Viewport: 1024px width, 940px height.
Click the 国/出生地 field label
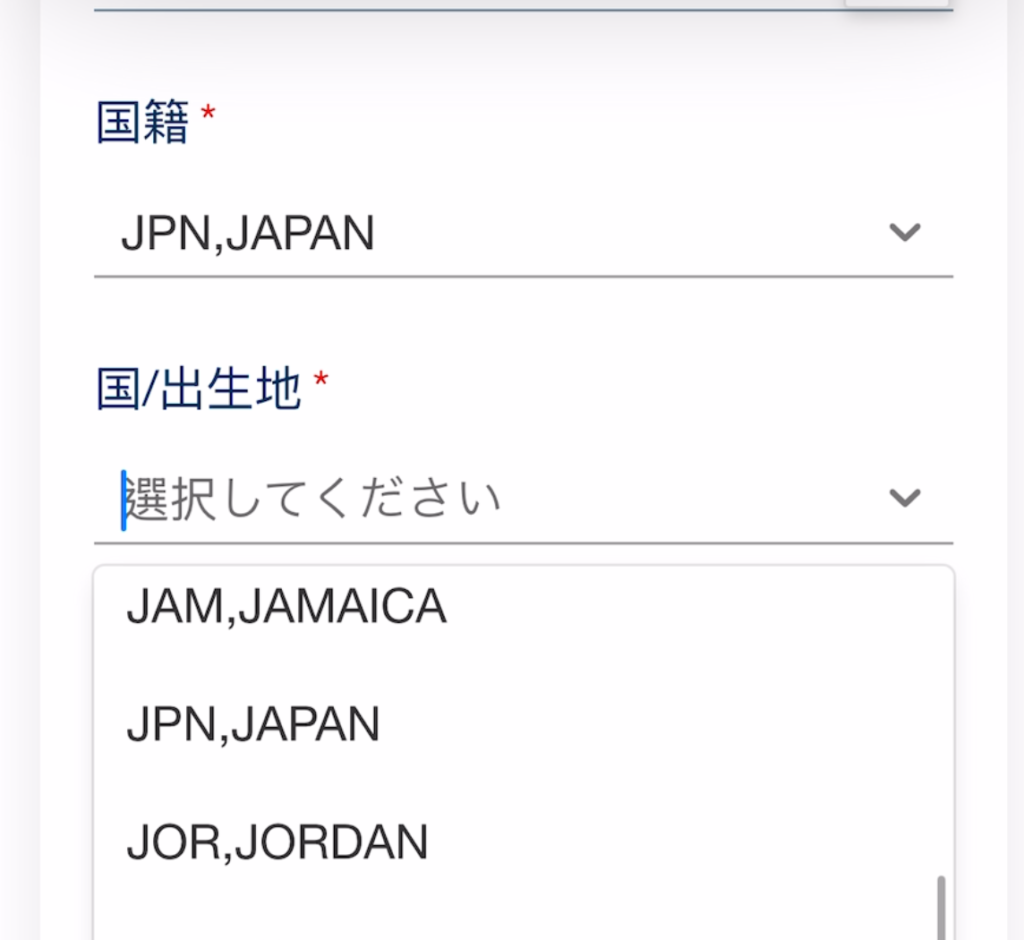coord(198,390)
